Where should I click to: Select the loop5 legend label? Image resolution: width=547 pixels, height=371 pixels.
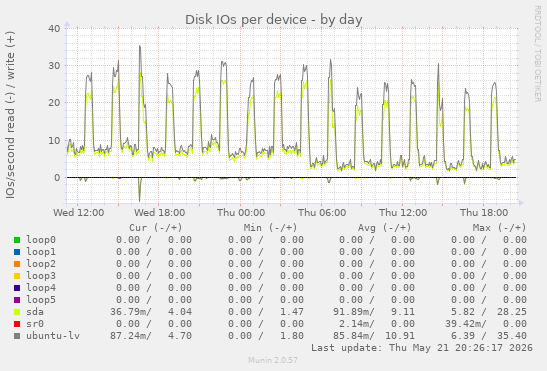(41, 300)
